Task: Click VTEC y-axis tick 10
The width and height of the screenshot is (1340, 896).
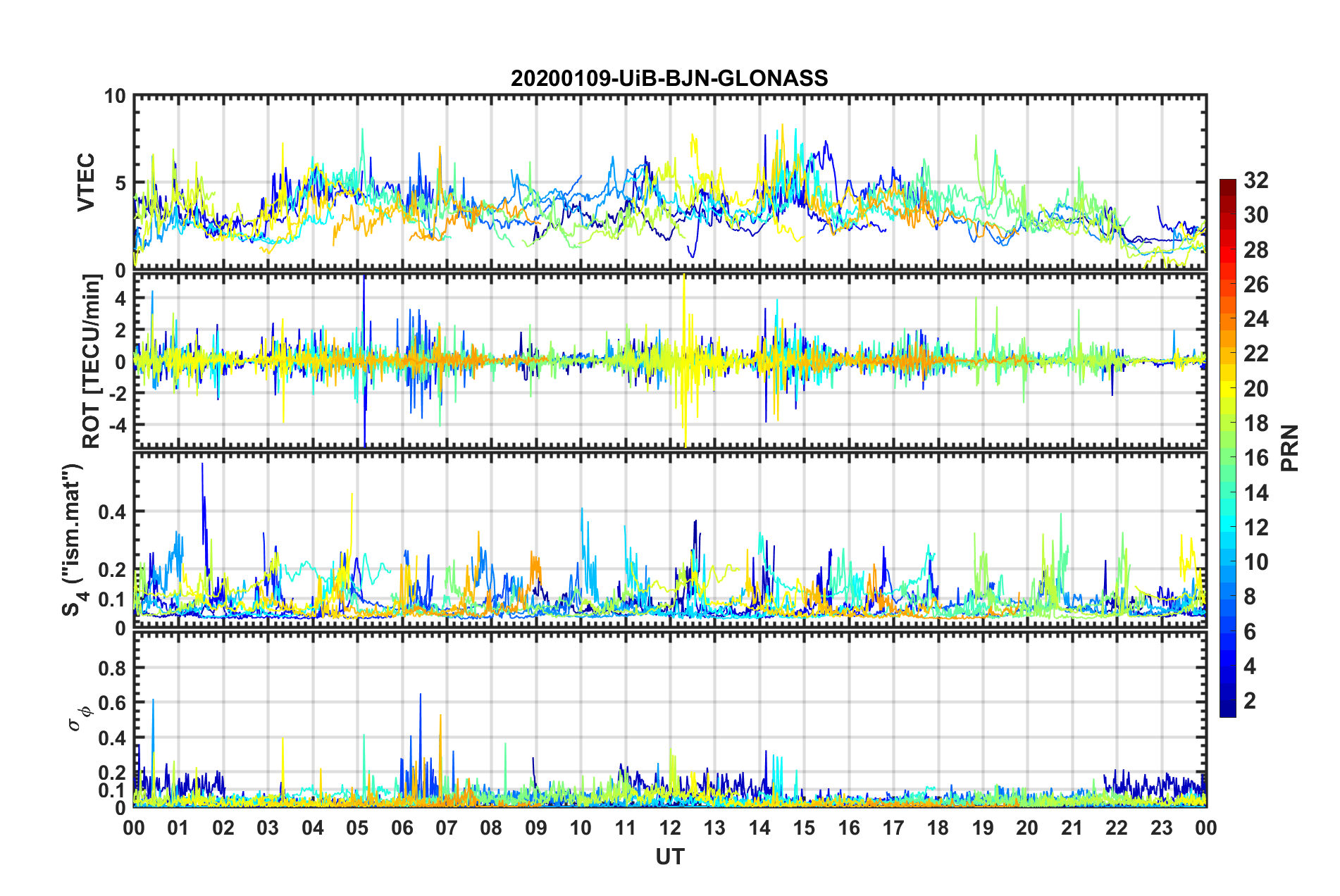Action: click(115, 96)
